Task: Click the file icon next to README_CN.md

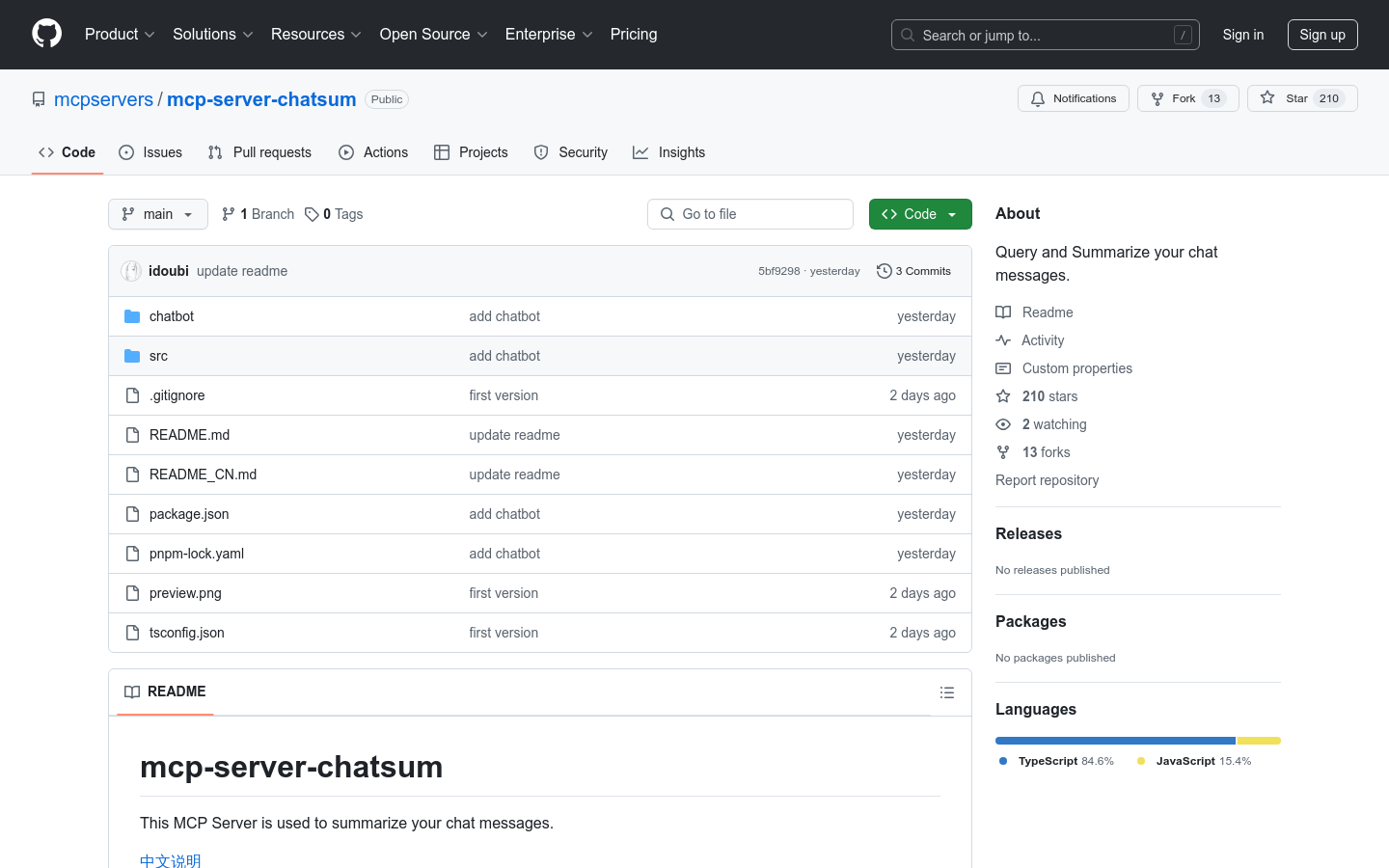Action: [x=132, y=475]
